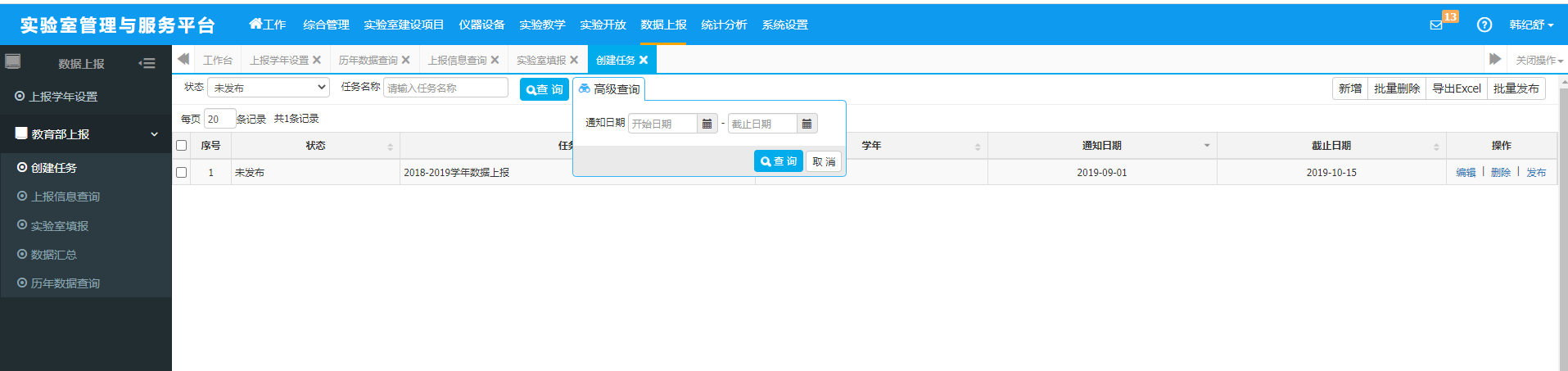1568x371 pixels.
Task: Select all rows header checkbox
Action: tap(182, 146)
